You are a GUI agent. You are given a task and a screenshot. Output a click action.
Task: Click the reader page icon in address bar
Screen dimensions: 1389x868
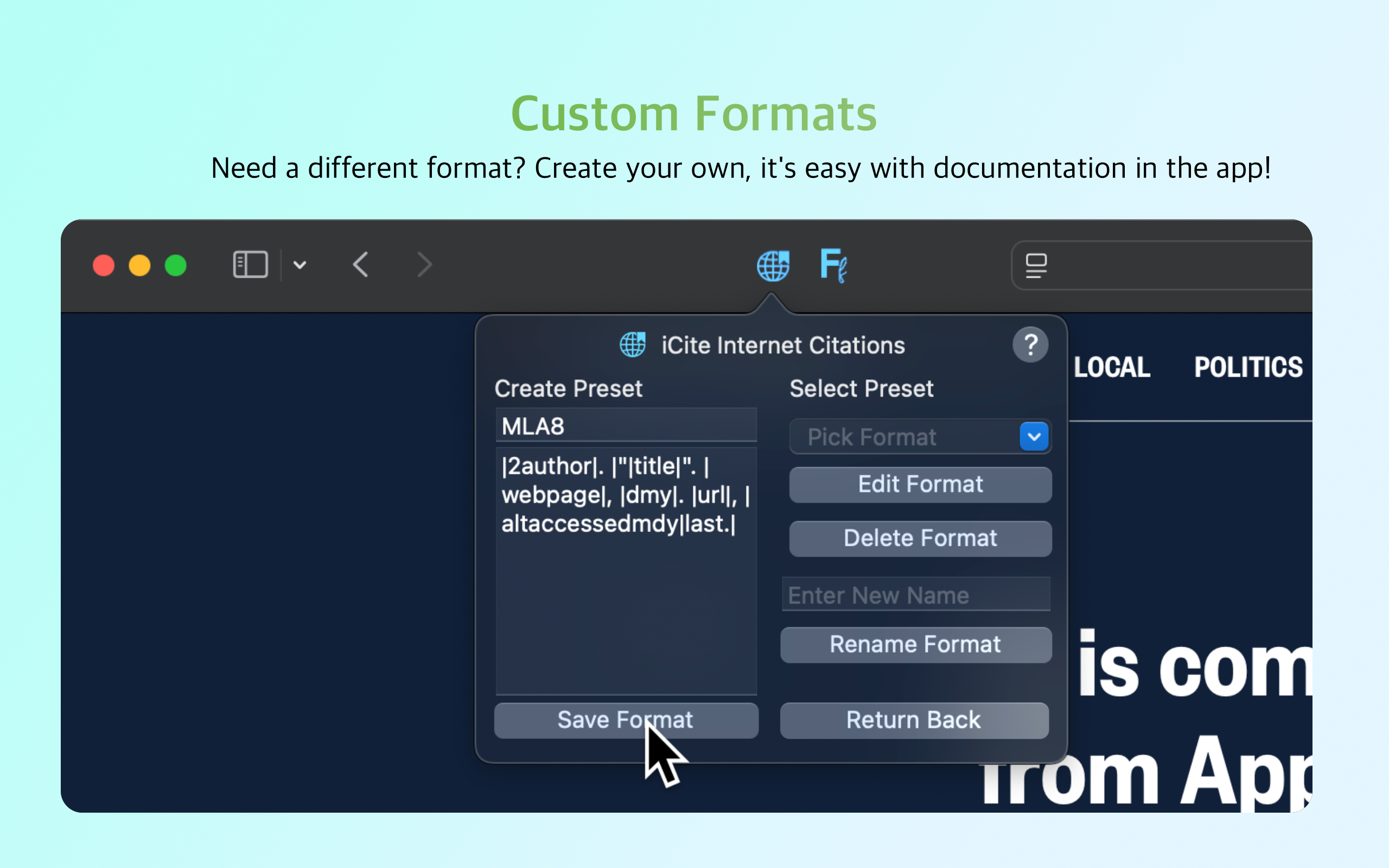[1036, 266]
